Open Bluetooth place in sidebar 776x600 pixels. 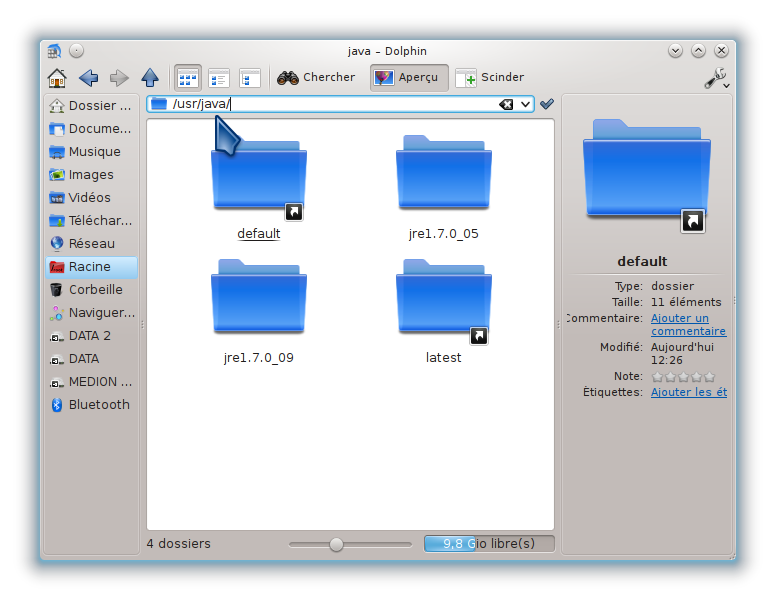[91, 404]
